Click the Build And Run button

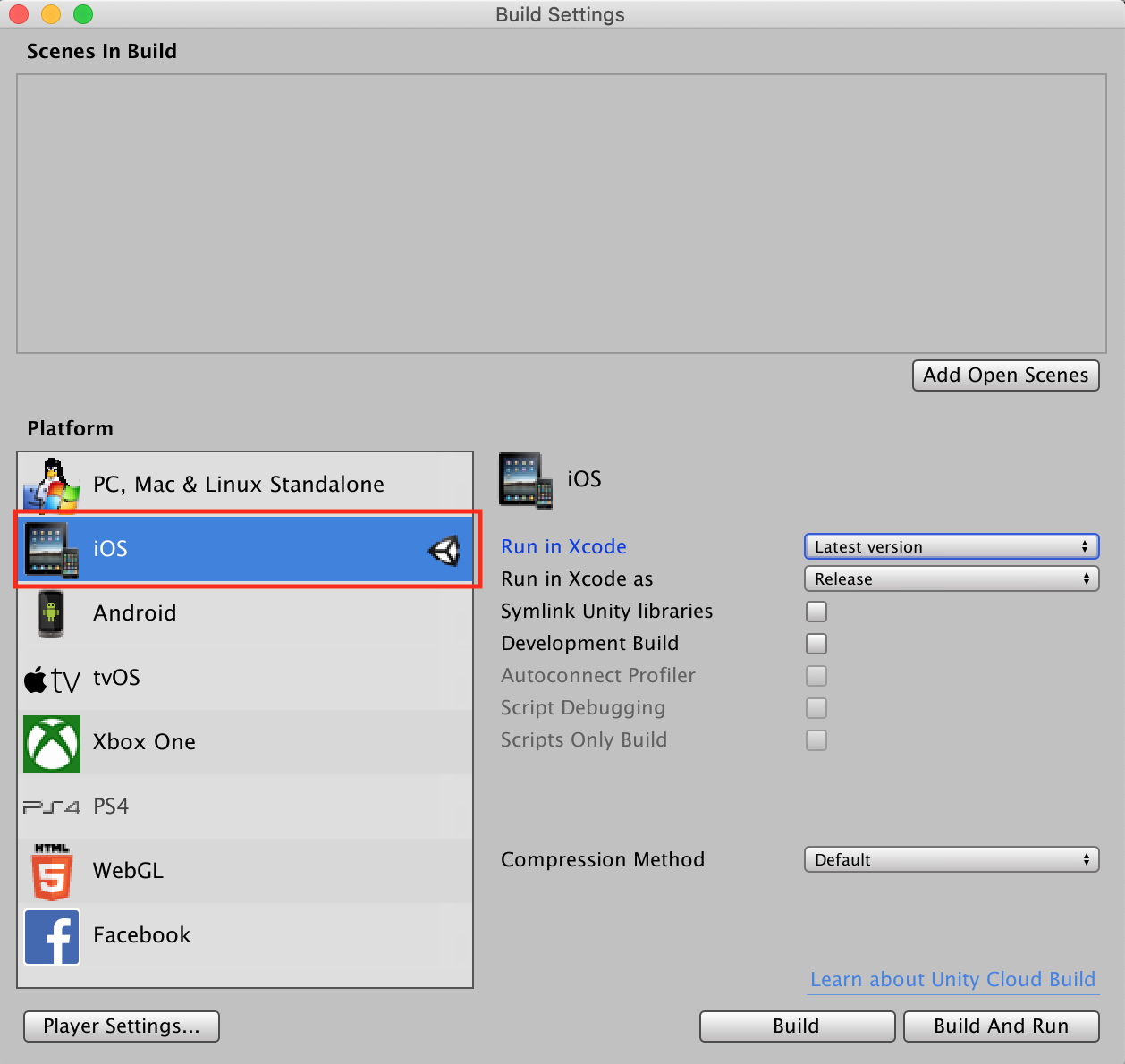point(1002,1026)
